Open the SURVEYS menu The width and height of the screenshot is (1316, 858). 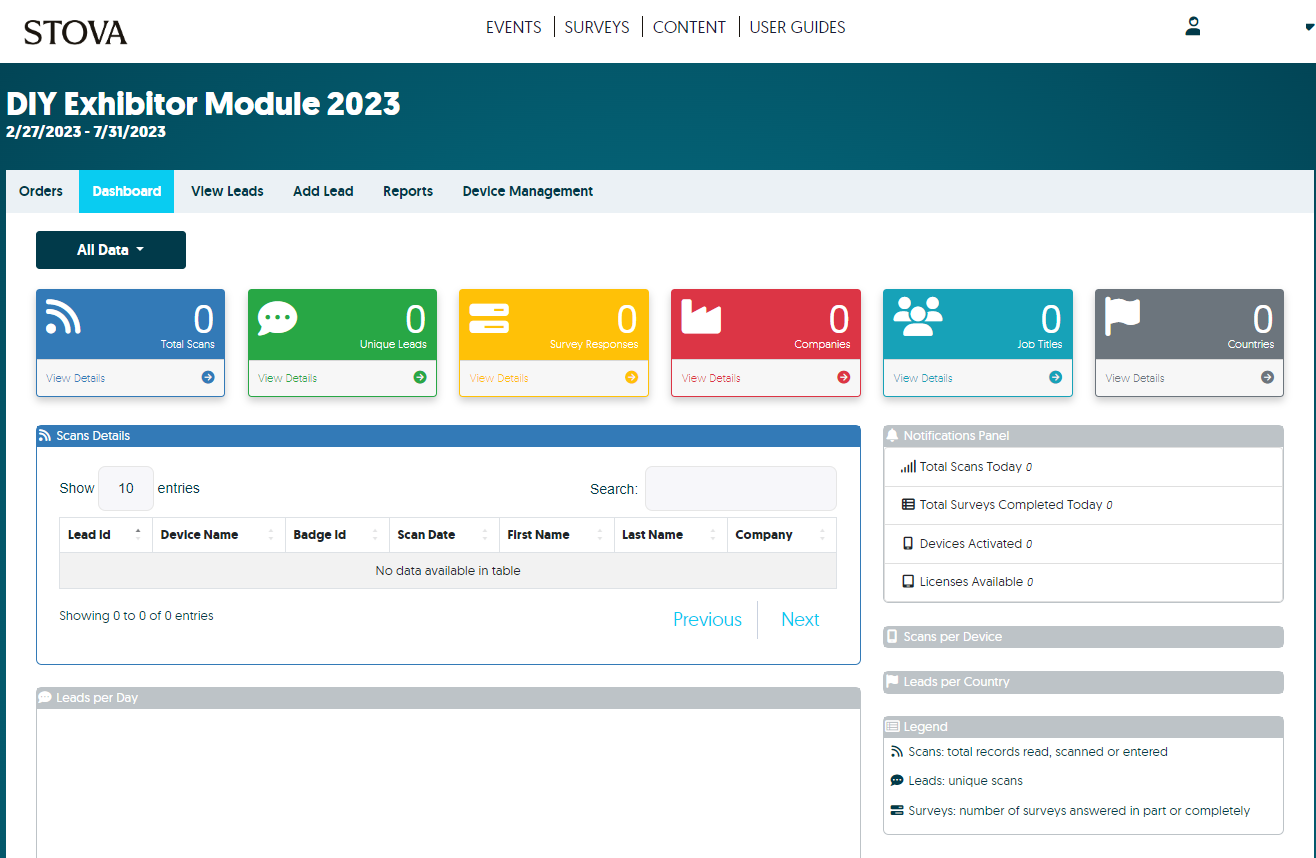pos(597,28)
